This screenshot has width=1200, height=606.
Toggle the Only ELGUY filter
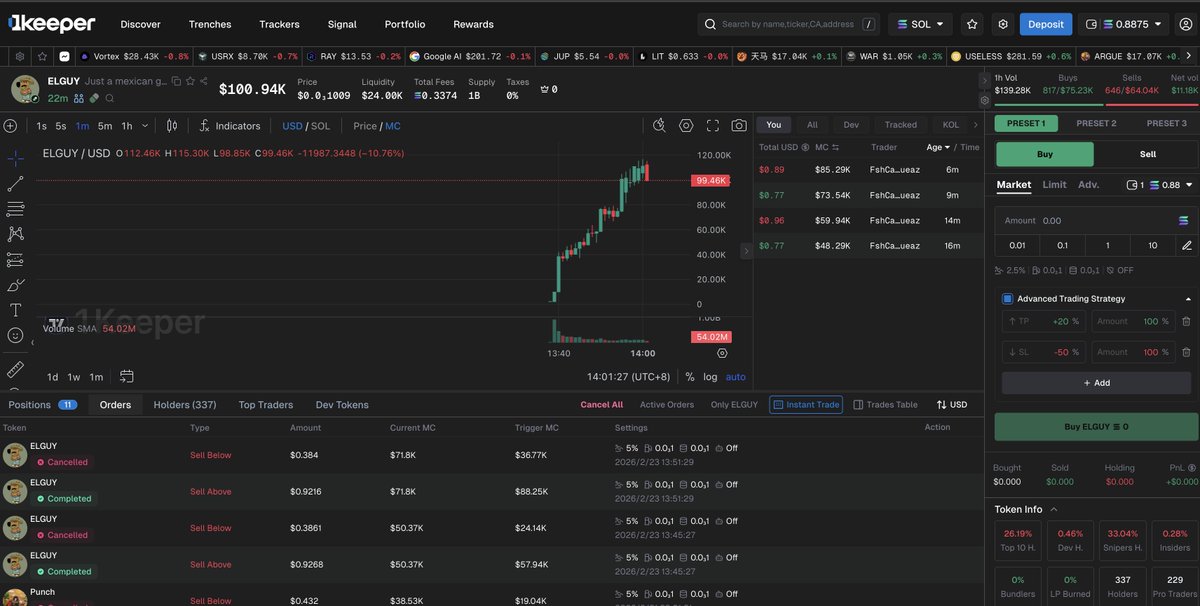(x=734, y=405)
